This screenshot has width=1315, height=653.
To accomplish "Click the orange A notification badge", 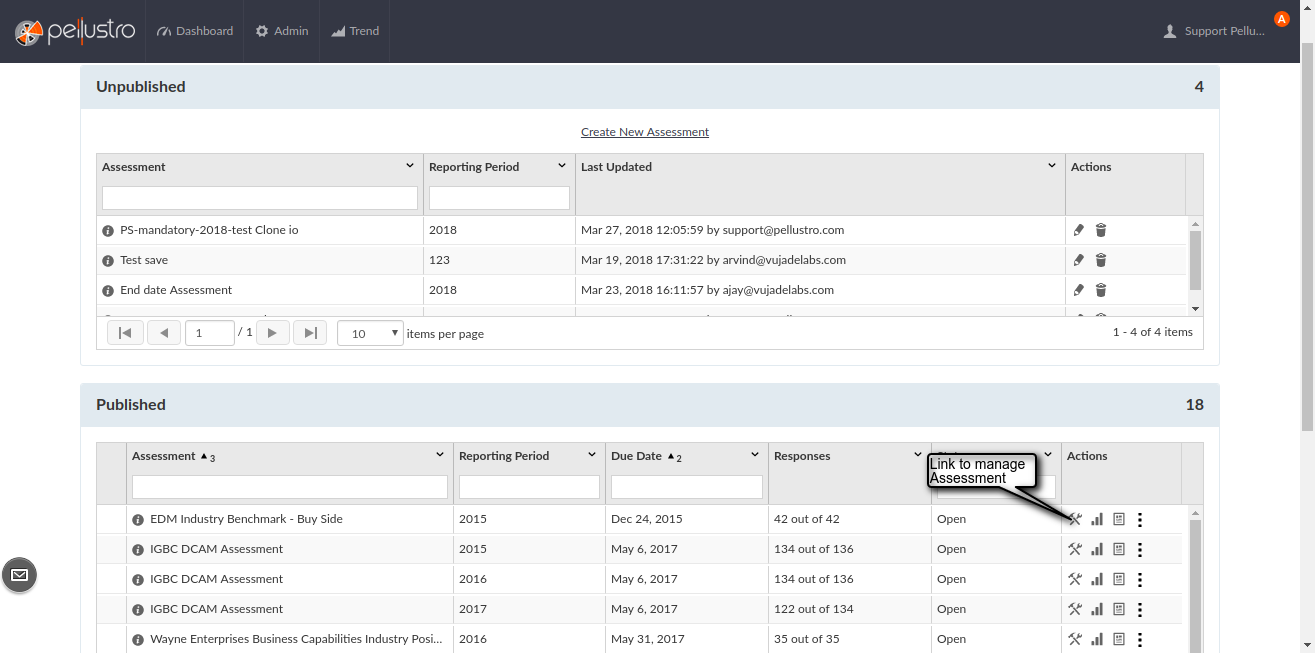I will click(1282, 19).
